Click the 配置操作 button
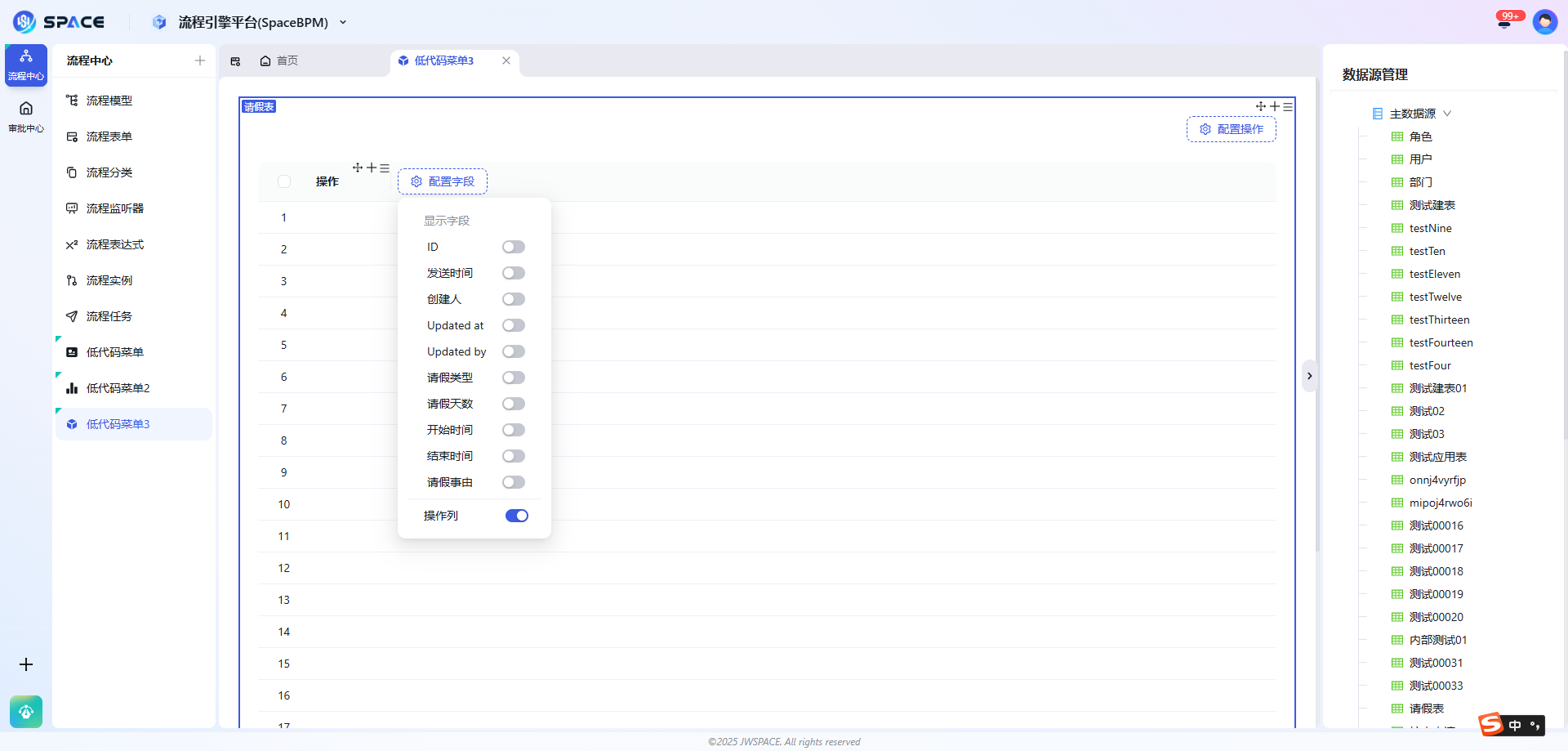 pyautogui.click(x=1231, y=129)
